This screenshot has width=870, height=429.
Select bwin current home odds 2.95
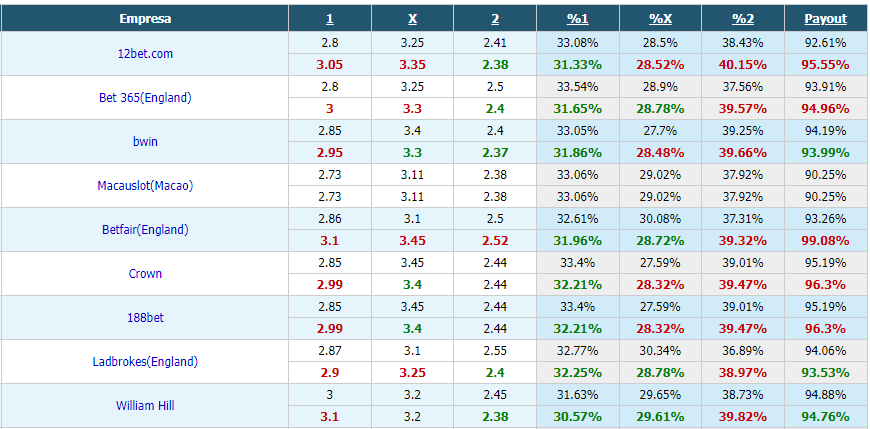[x=330, y=153]
